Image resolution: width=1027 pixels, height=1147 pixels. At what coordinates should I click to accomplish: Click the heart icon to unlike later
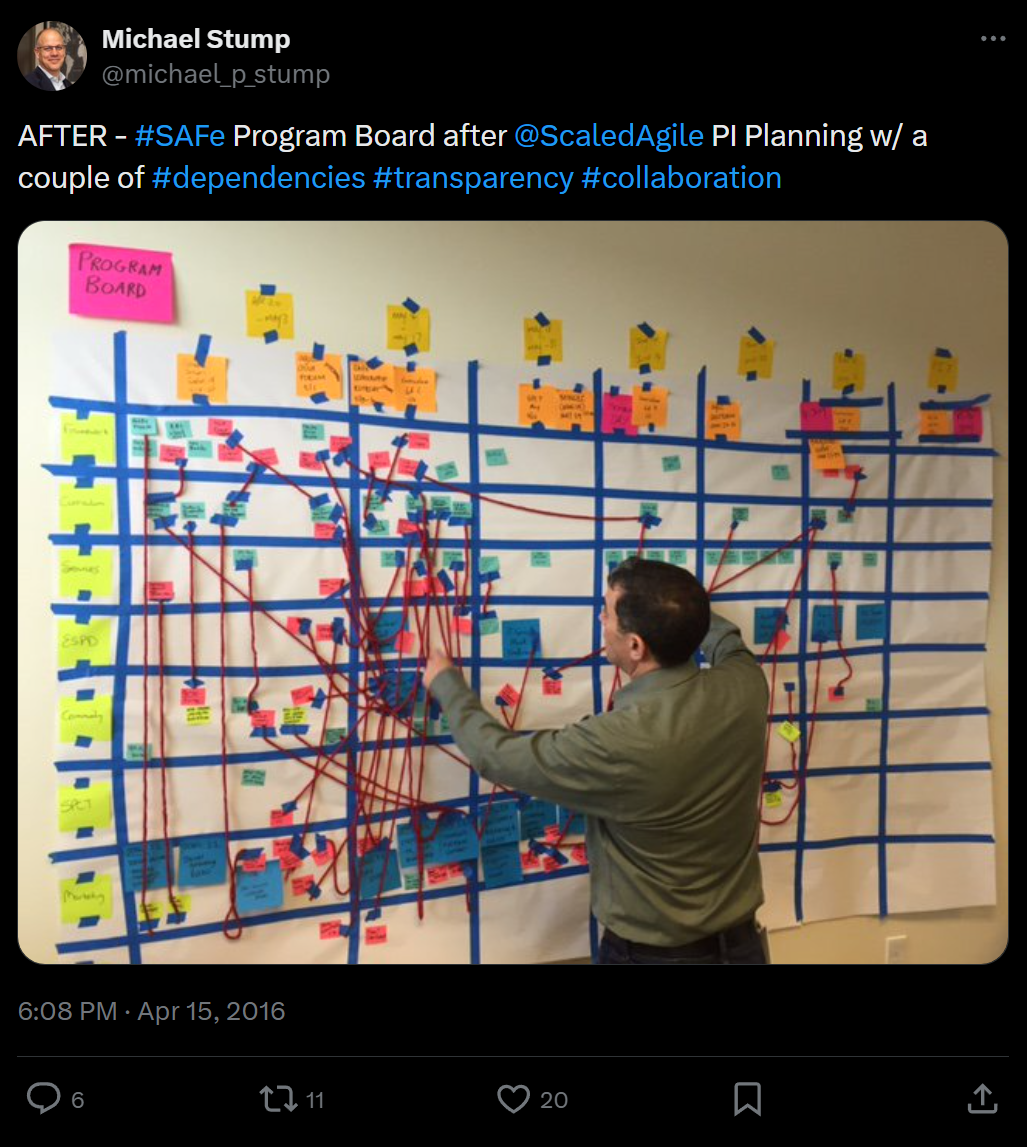(515, 1098)
